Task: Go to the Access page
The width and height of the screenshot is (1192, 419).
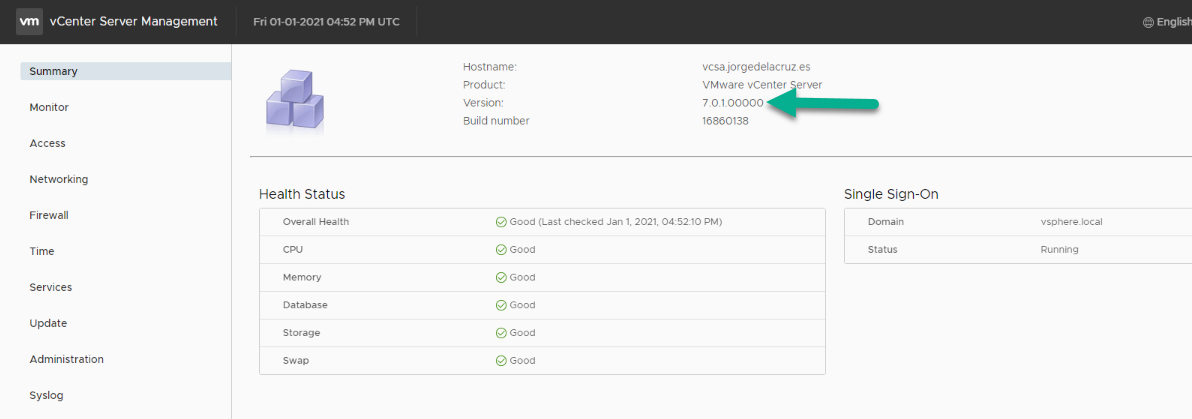Action: tap(48, 143)
